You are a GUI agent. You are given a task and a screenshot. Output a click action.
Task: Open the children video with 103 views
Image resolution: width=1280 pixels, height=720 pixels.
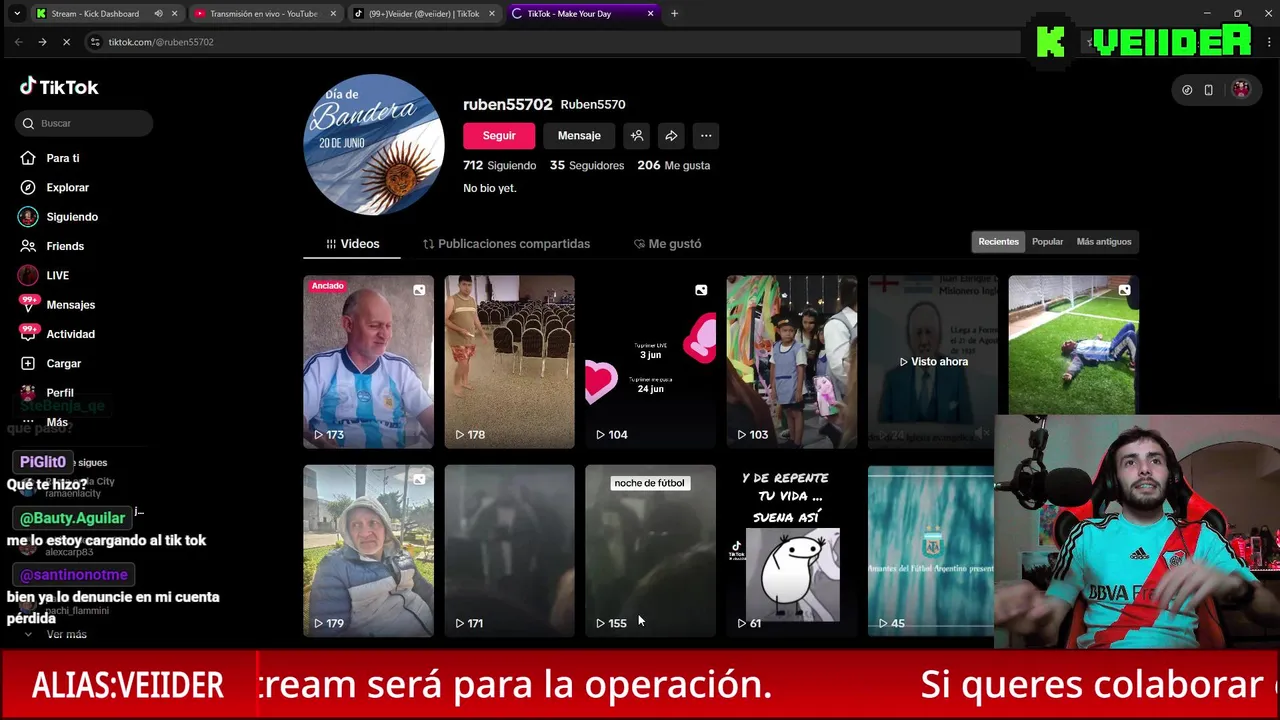point(792,361)
